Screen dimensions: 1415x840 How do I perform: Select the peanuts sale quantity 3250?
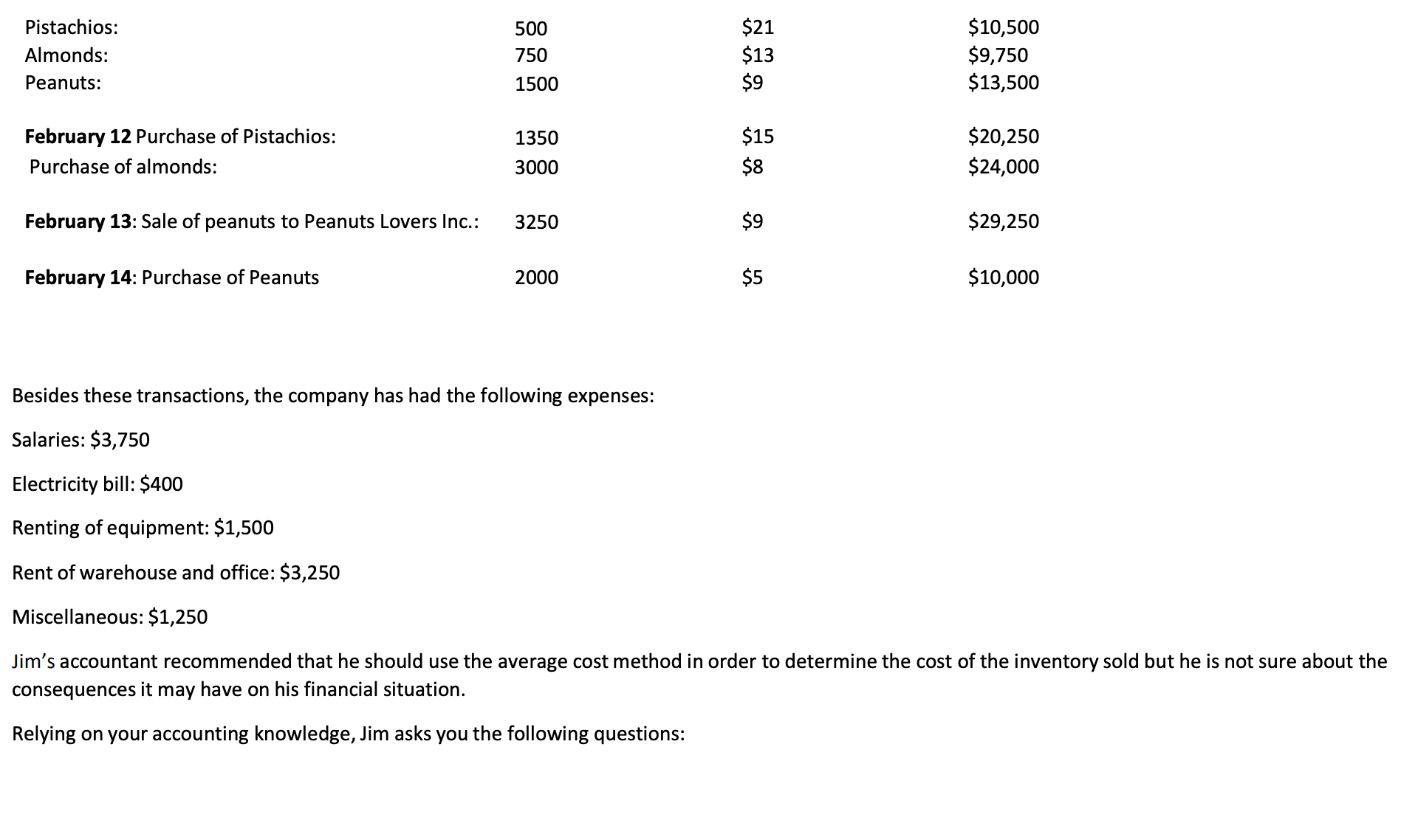click(536, 222)
